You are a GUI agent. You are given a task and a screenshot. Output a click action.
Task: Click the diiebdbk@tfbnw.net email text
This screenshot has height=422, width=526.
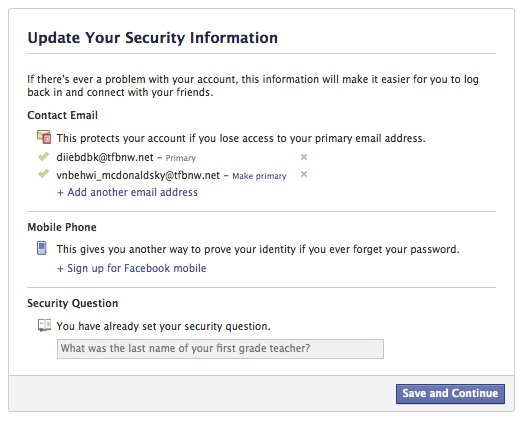(105, 157)
